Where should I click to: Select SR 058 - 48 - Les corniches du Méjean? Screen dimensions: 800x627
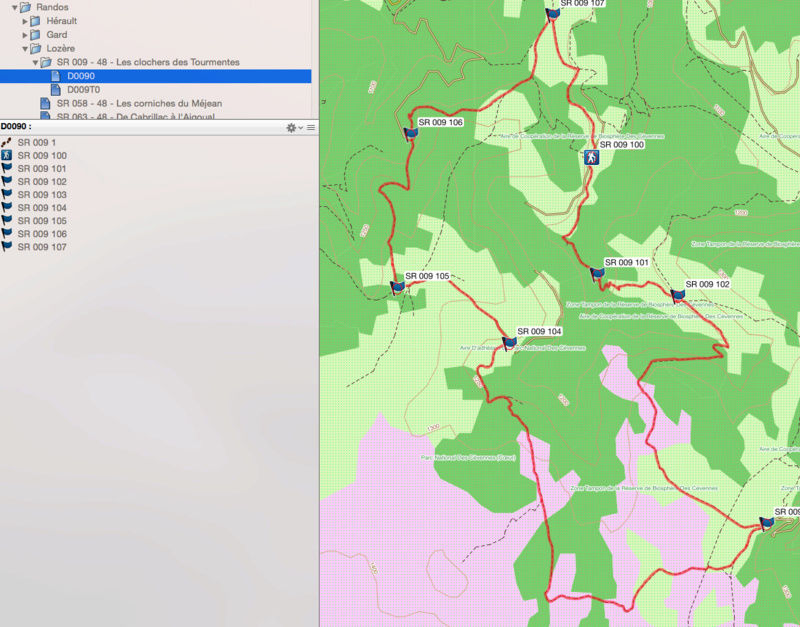click(x=139, y=104)
